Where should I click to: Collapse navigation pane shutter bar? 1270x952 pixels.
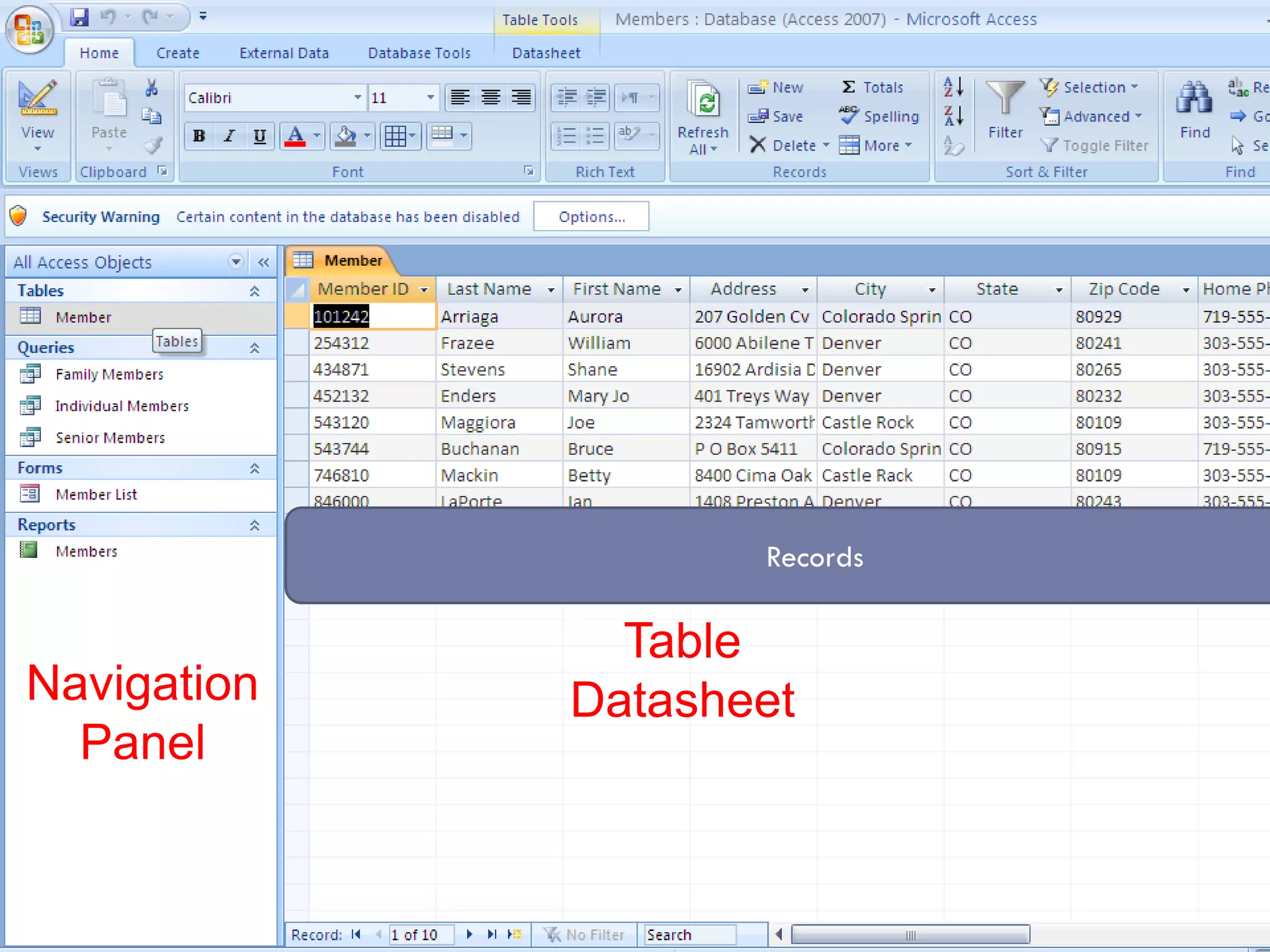pyautogui.click(x=264, y=262)
